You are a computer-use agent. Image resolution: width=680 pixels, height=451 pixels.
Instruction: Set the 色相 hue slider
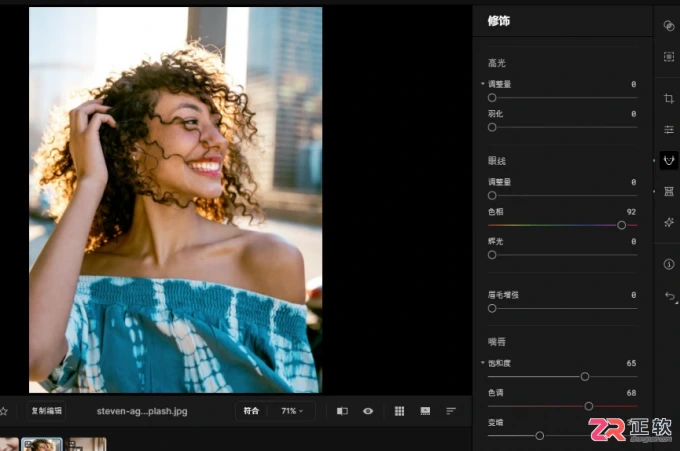(x=562, y=225)
